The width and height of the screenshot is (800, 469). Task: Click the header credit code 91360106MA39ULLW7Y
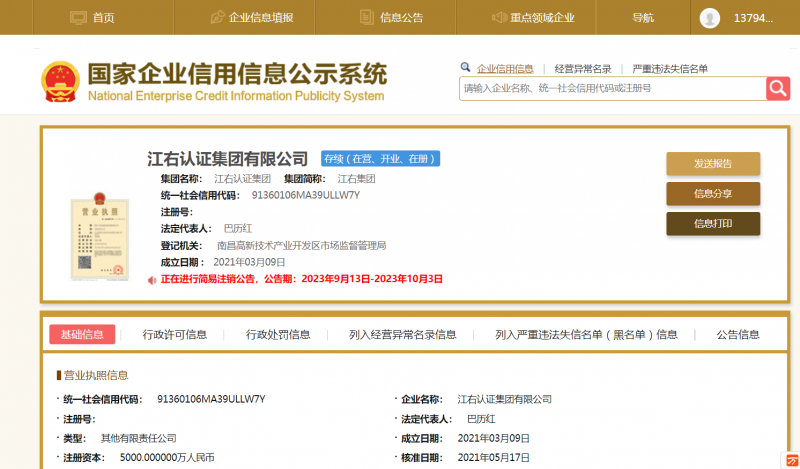click(x=306, y=195)
